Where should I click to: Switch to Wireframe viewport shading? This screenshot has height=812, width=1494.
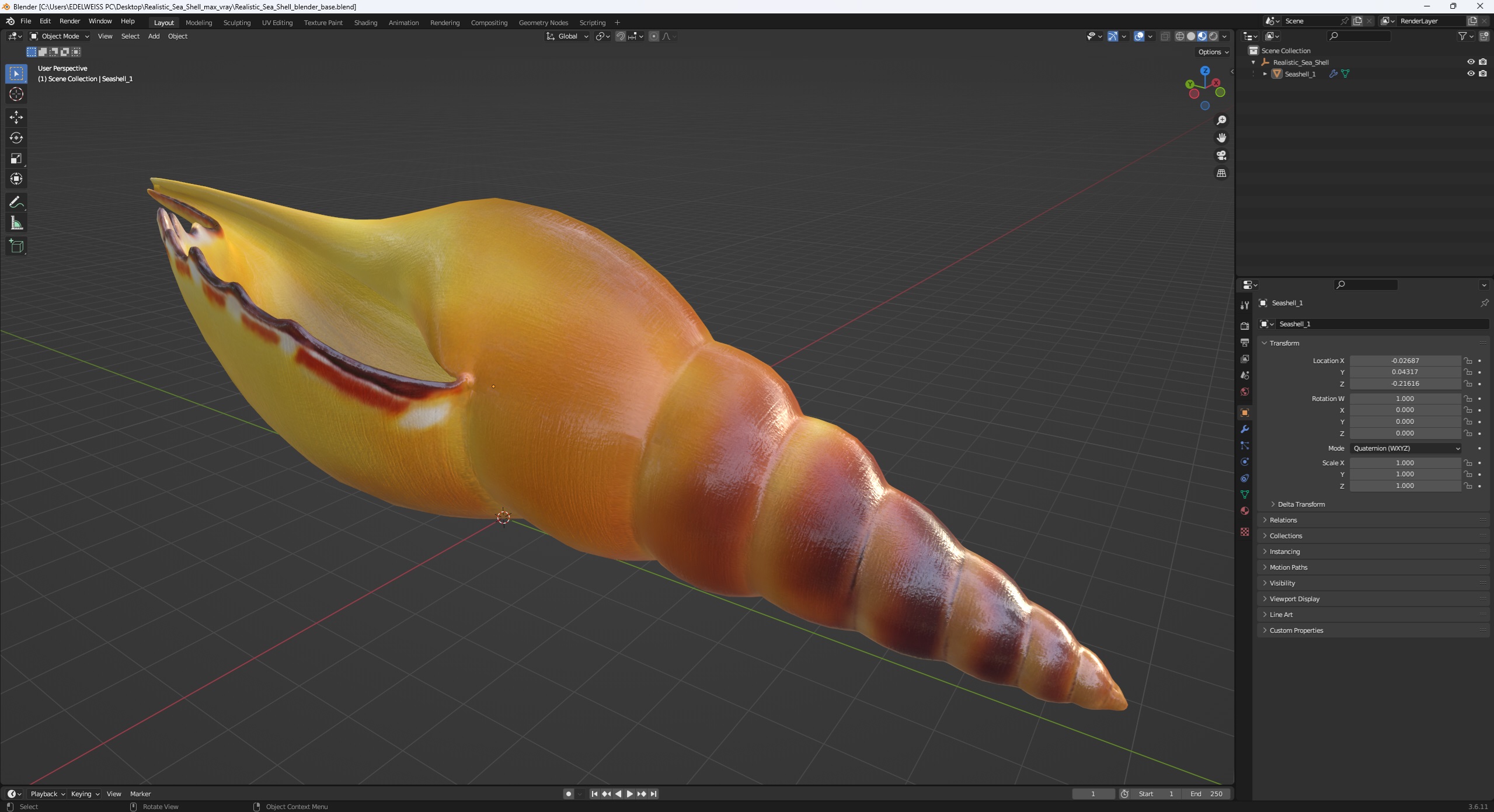pos(1180,36)
